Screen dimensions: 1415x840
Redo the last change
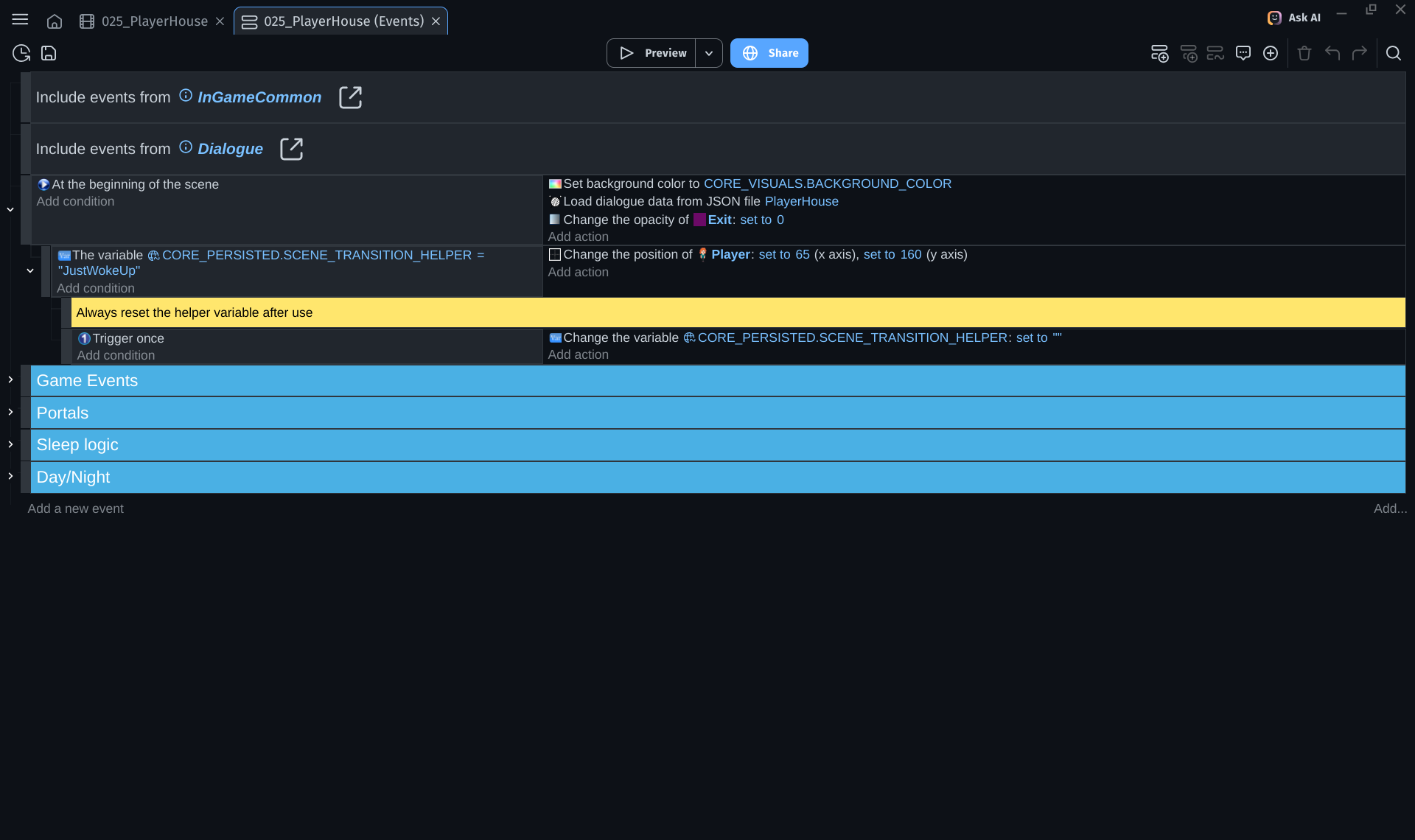pyautogui.click(x=1360, y=53)
